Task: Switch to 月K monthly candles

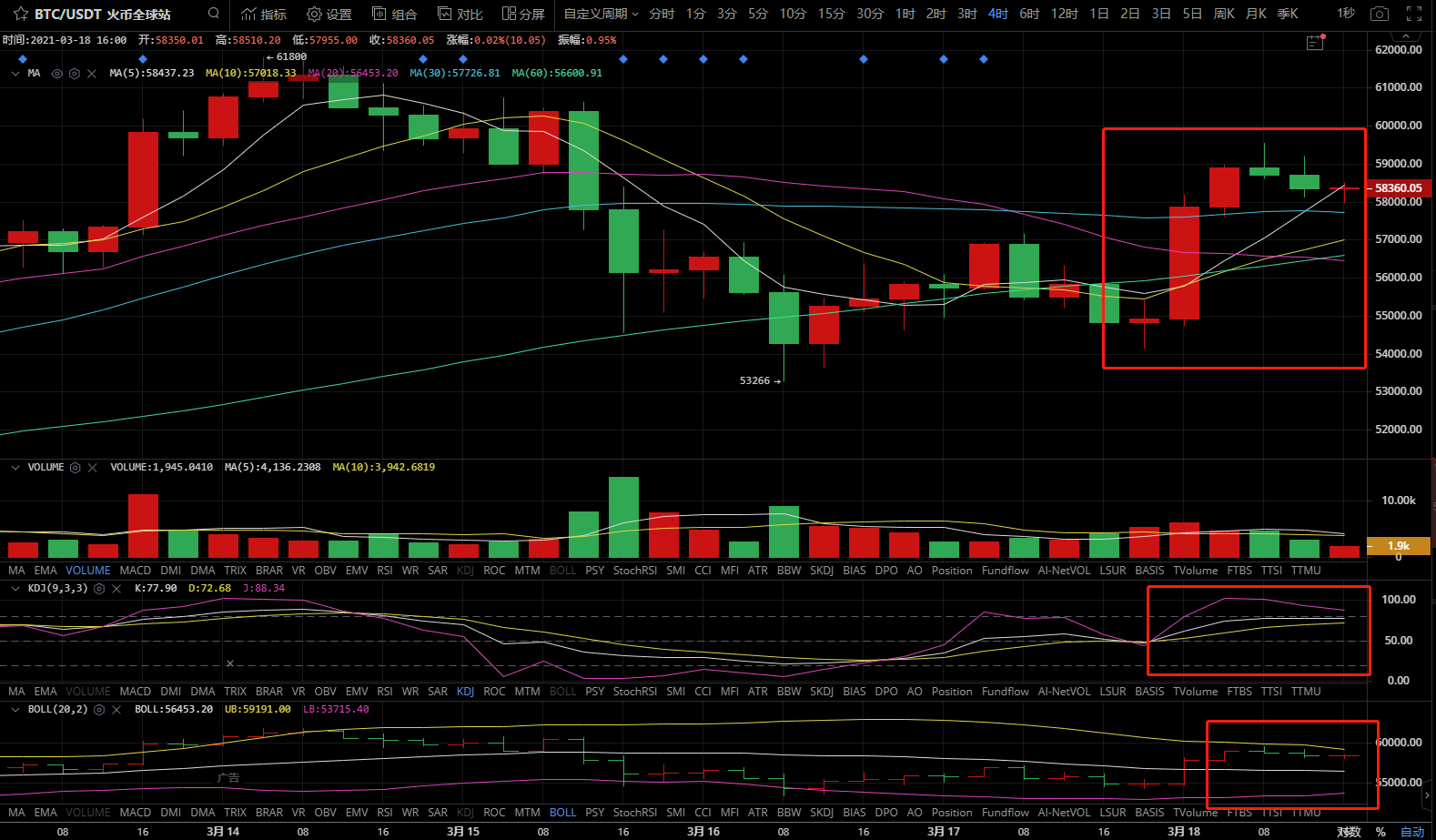Action: pos(1256,14)
